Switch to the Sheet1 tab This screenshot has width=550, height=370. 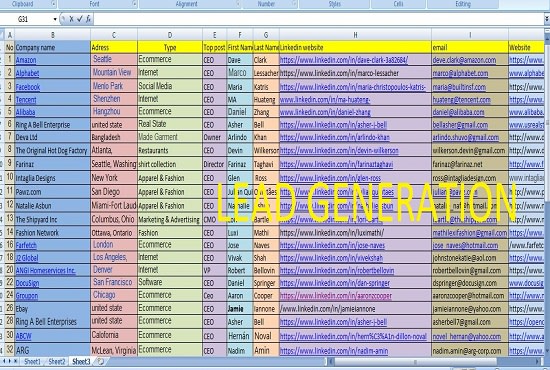pos(32,361)
